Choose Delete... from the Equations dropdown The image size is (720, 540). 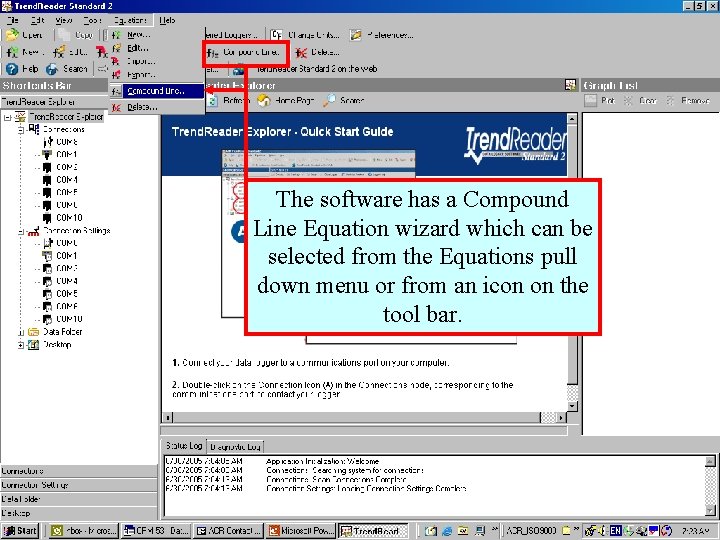(156, 107)
